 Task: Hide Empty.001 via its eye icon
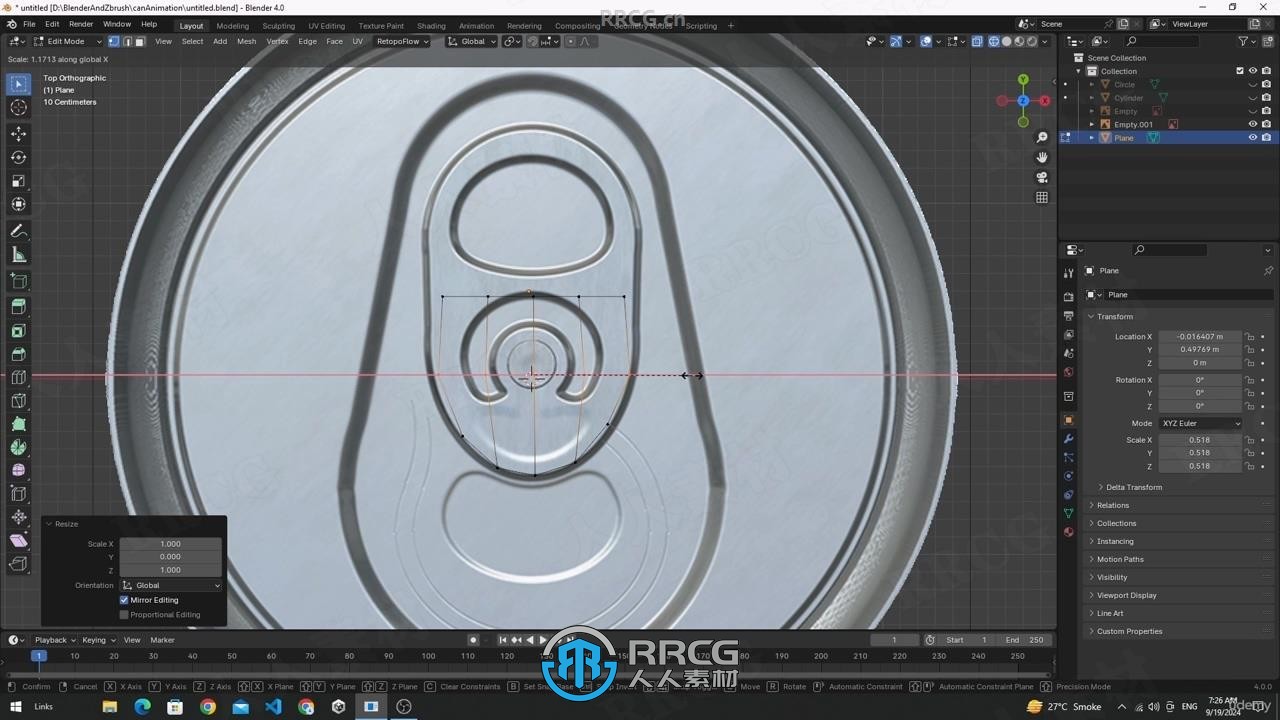point(1252,124)
